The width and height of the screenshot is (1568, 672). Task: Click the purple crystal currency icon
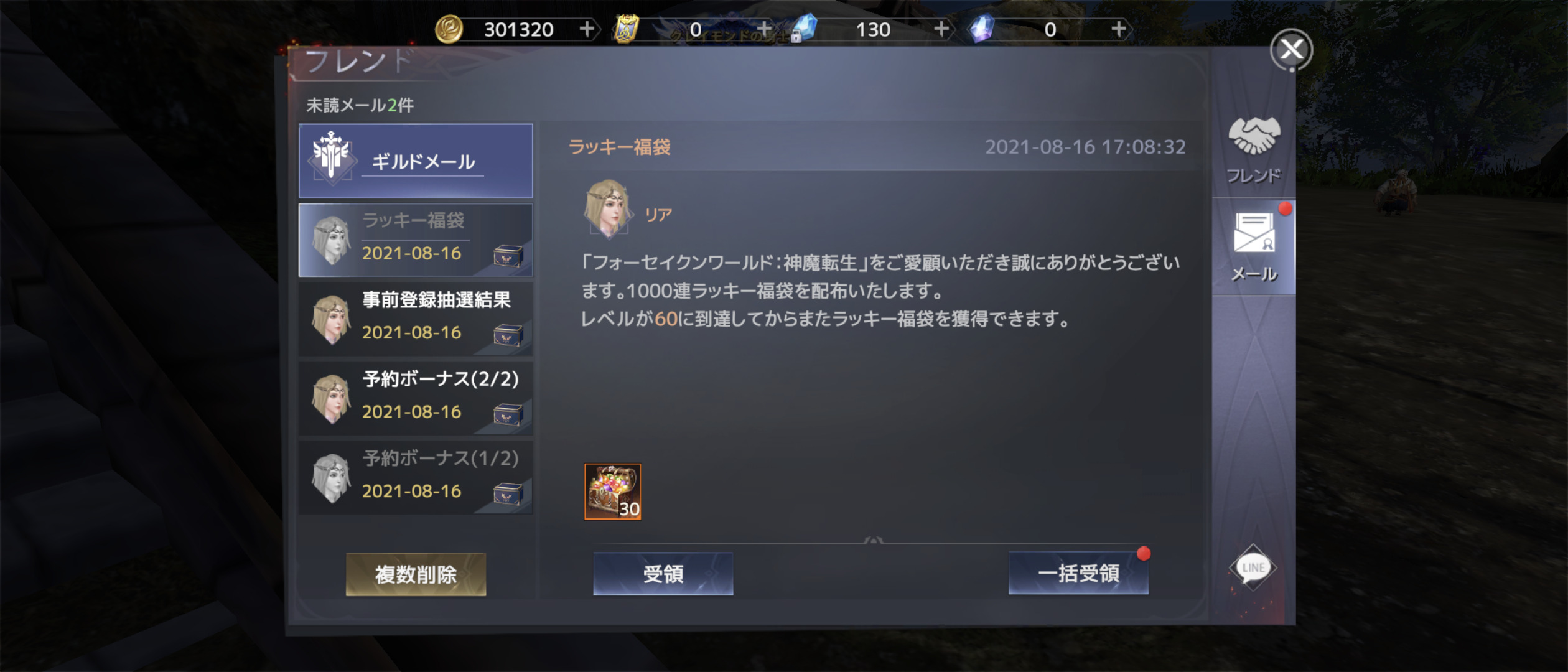tap(981, 29)
